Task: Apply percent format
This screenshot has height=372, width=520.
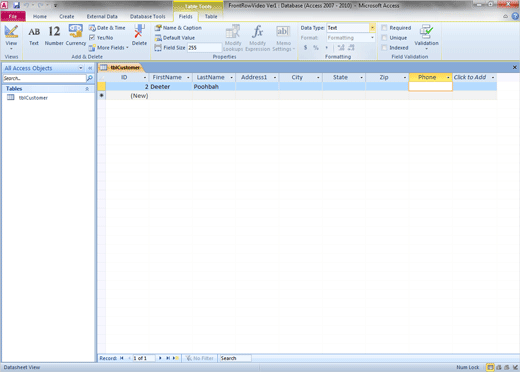Action: [x=316, y=48]
